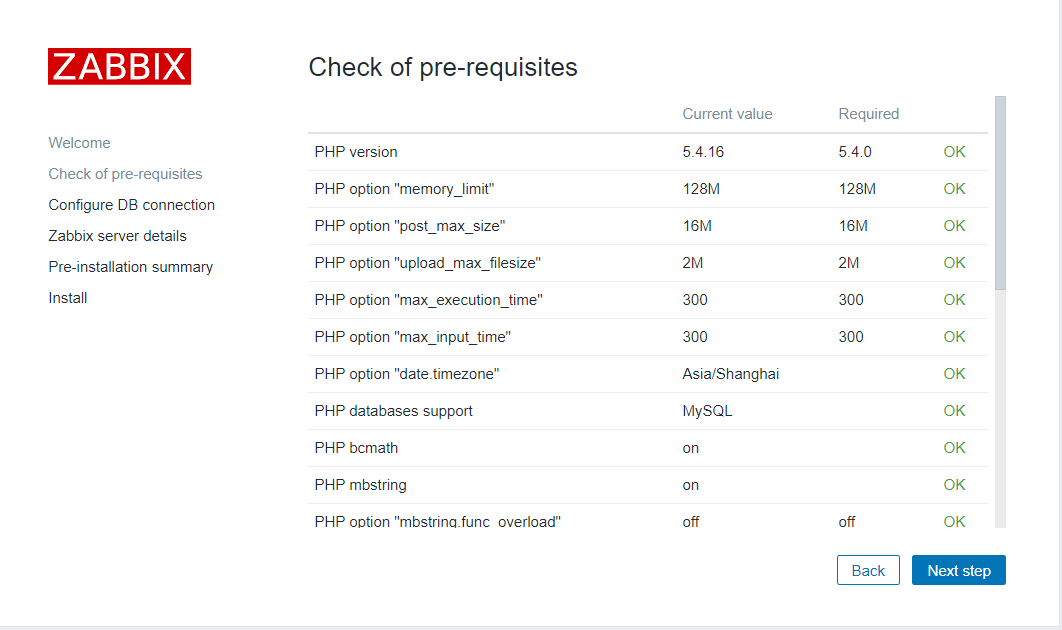The width and height of the screenshot is (1062, 630).
Task: Select Pre-installation summary step
Action: pyautogui.click(x=130, y=267)
